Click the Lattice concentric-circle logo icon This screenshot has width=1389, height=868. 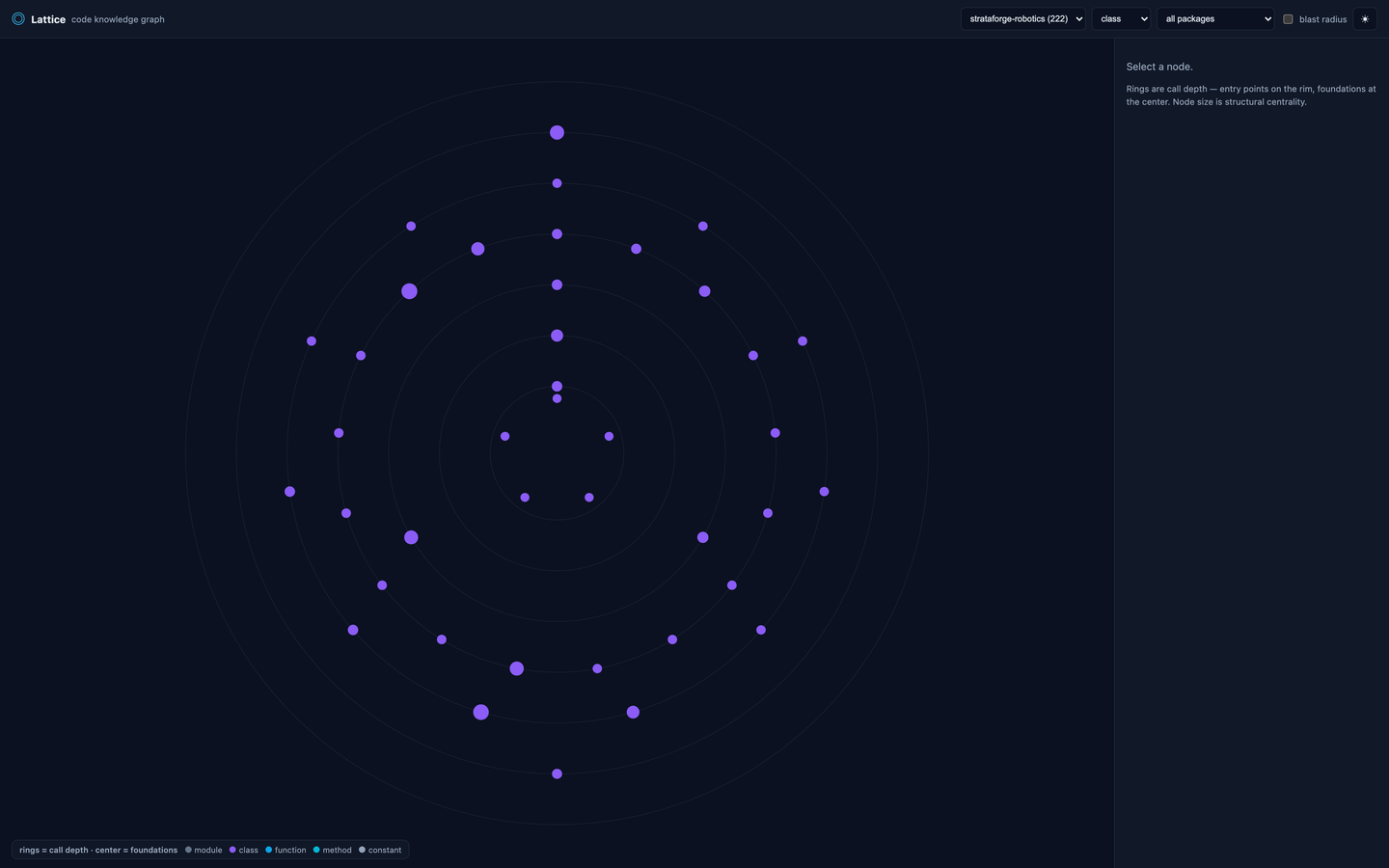pyautogui.click(x=18, y=18)
